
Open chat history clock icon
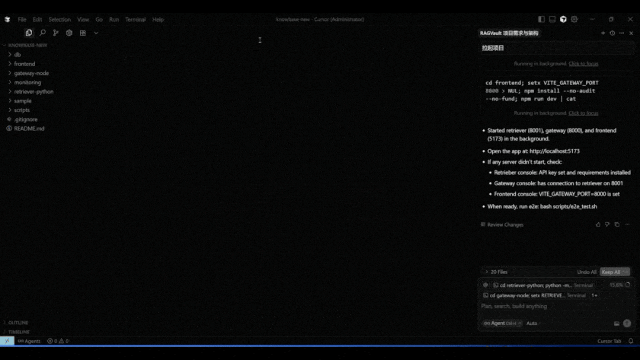[612, 33]
